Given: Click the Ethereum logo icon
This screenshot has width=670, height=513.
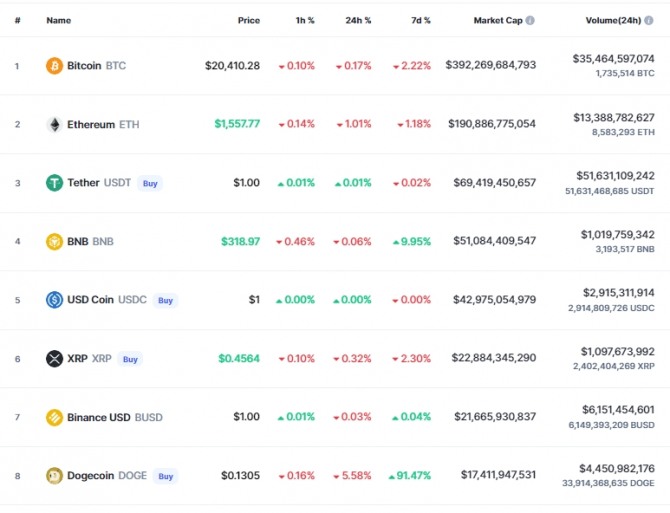Looking at the screenshot, I should coord(54,124).
